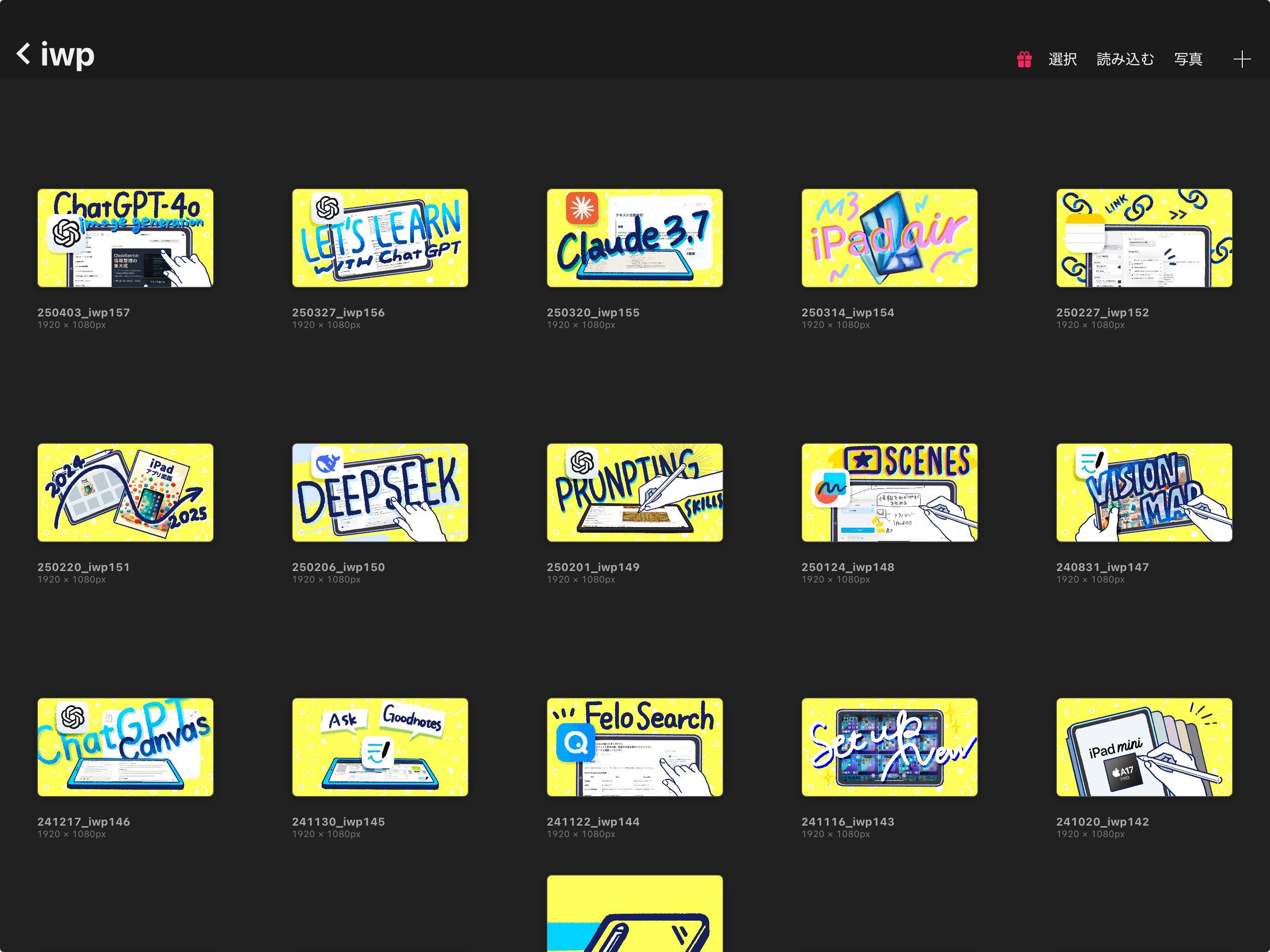Tap the title 250206_iwp150
This screenshot has width=1270, height=952.
point(339,567)
